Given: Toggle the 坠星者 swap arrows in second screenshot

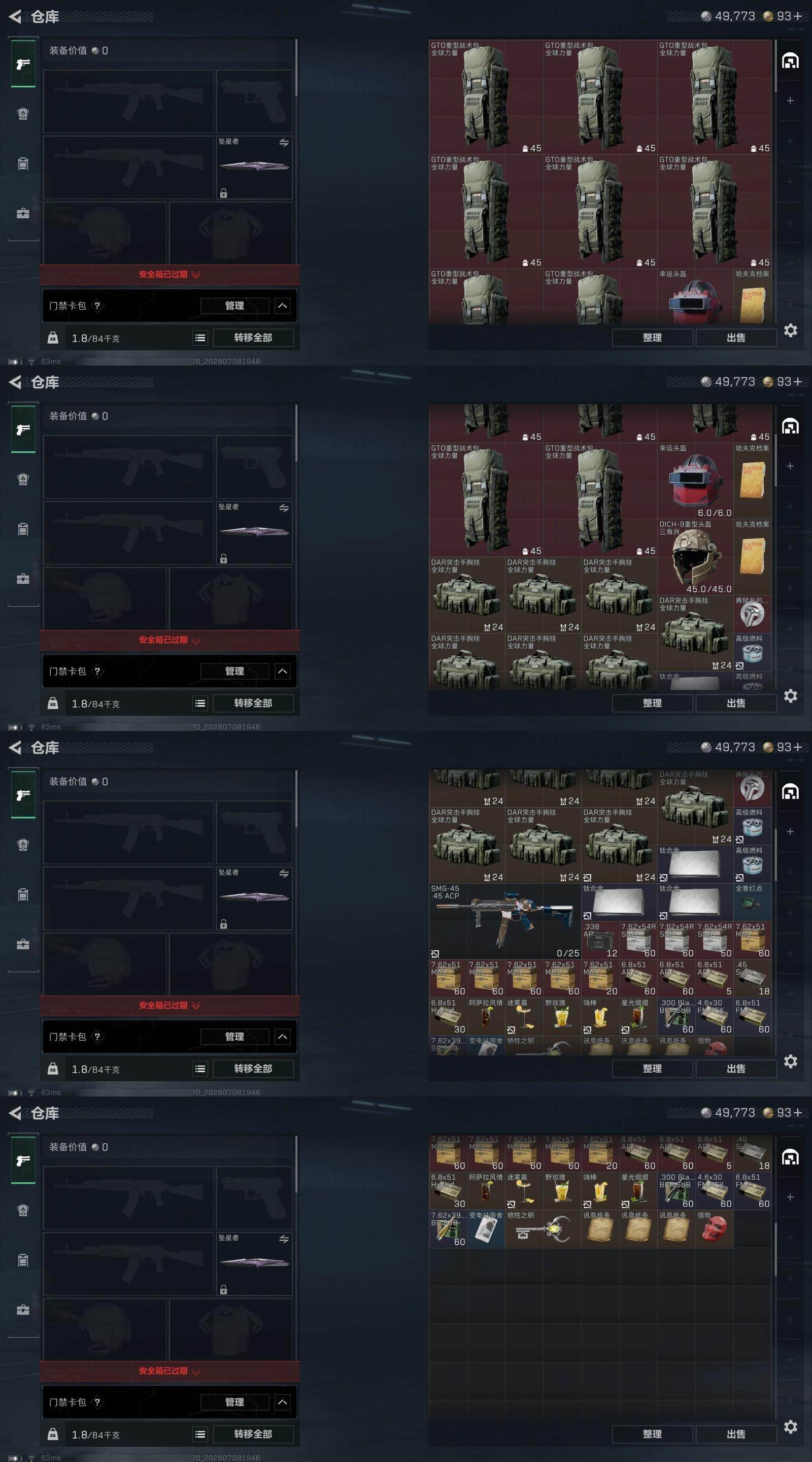Looking at the screenshot, I should click(284, 508).
